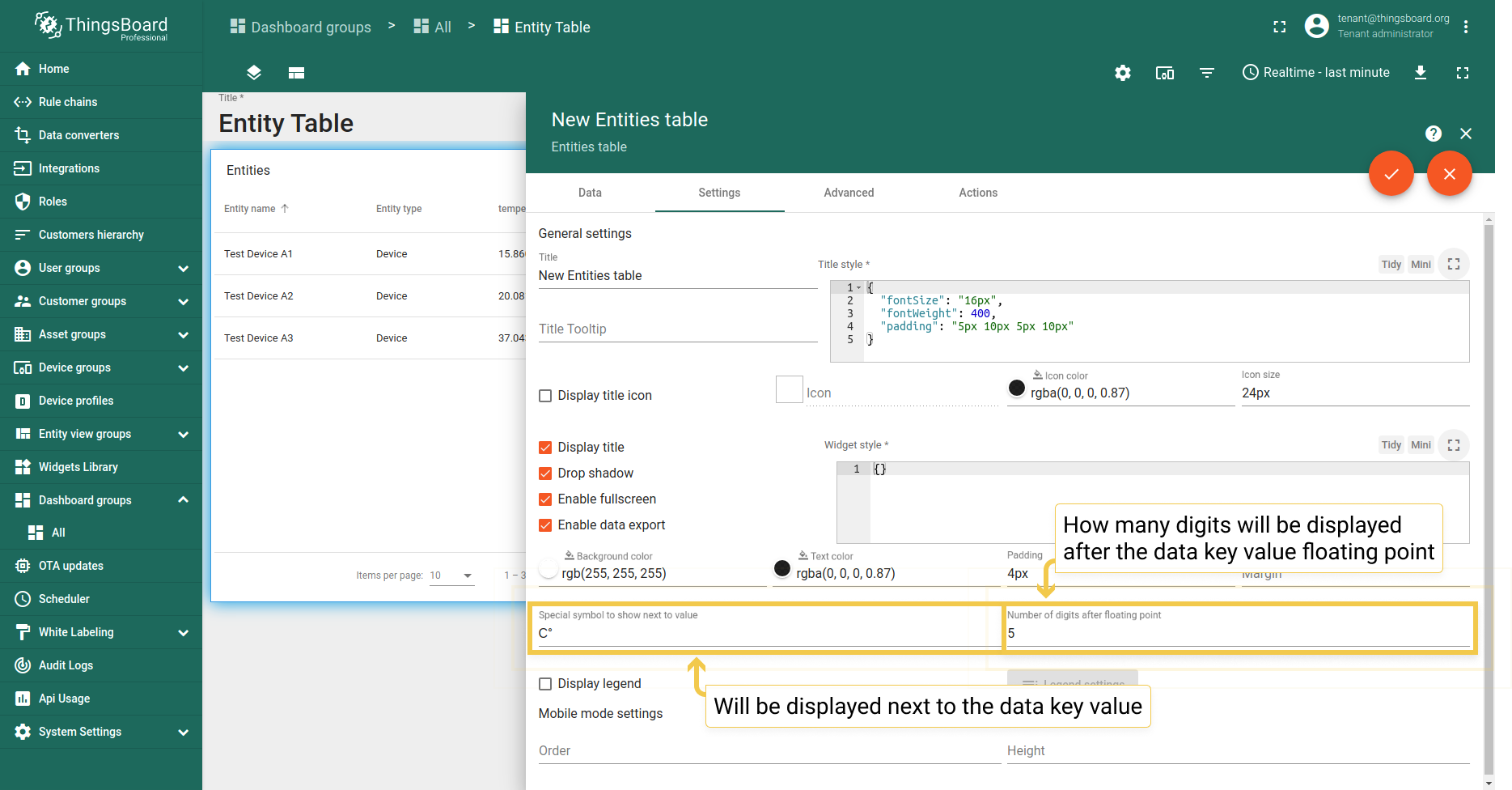1512x790 pixels.
Task: Pick the text color swatch
Action: [782, 569]
